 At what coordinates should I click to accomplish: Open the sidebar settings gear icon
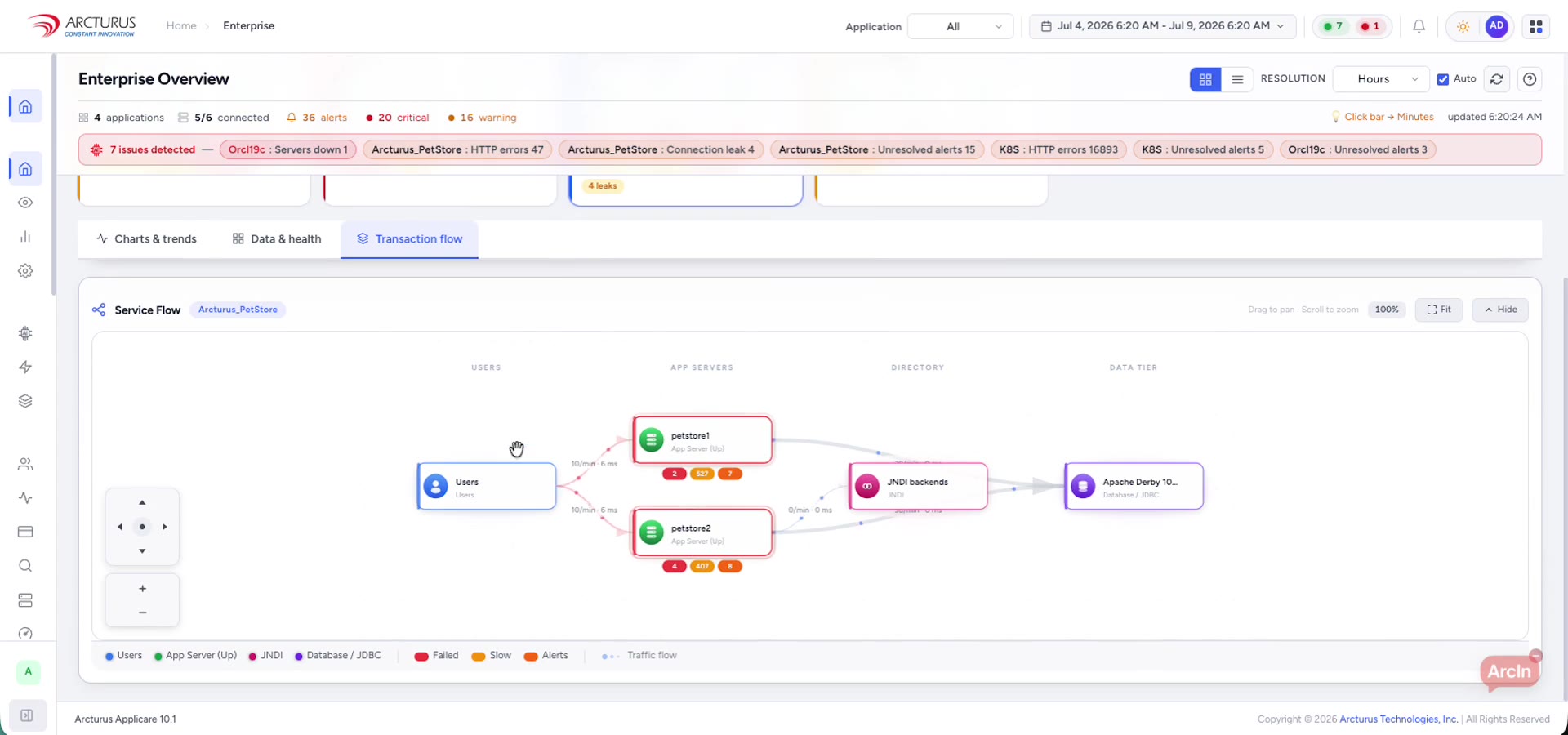(x=25, y=271)
